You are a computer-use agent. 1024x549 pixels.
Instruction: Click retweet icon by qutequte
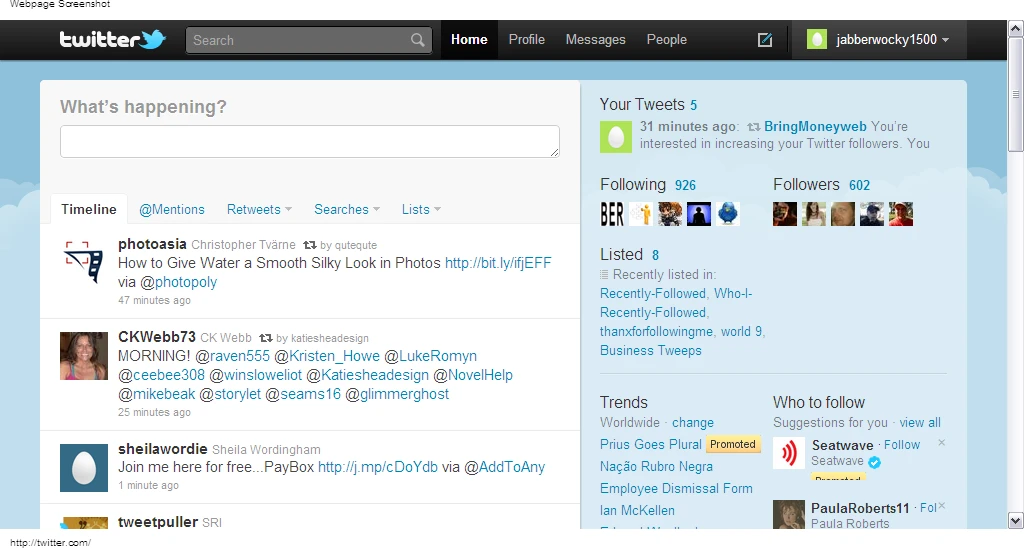coord(310,245)
